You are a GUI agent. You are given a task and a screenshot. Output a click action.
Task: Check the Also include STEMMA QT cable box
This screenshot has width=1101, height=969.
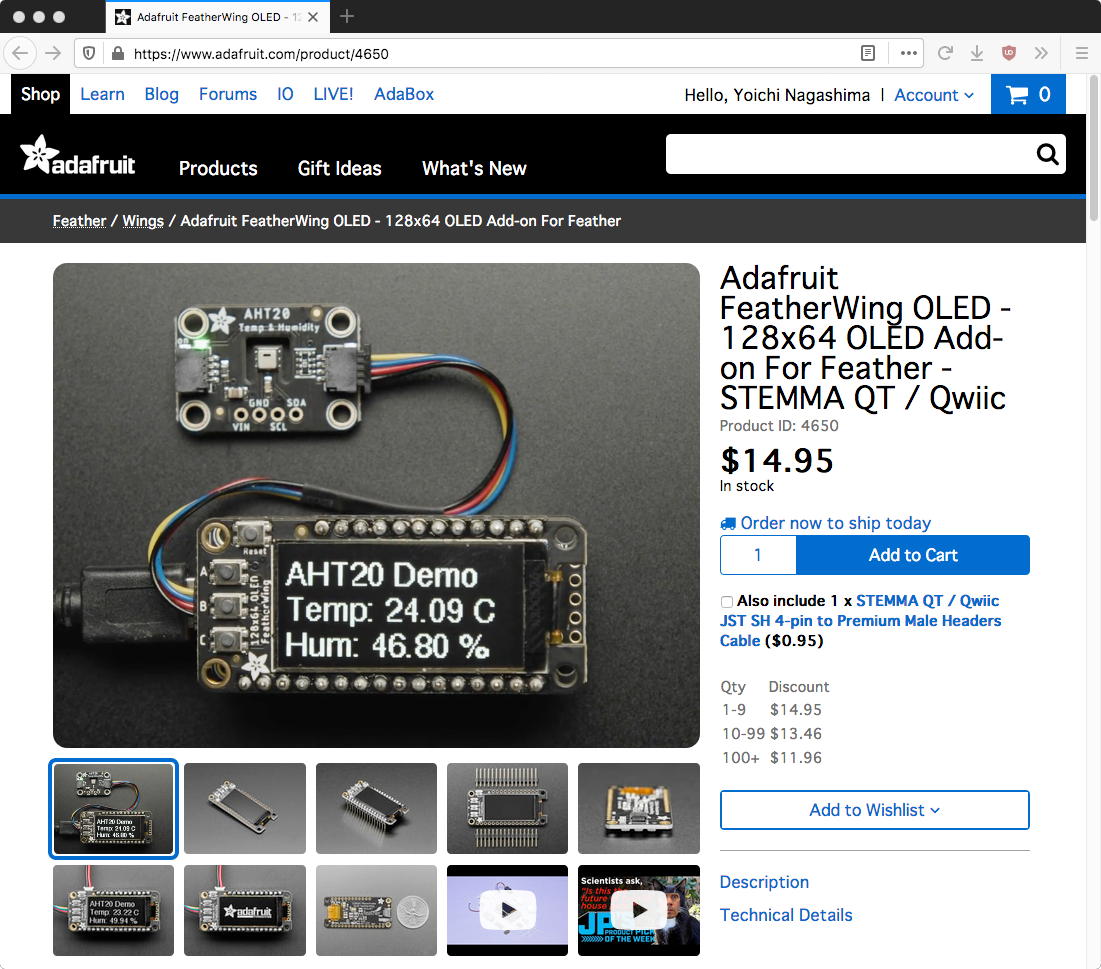pos(727,602)
